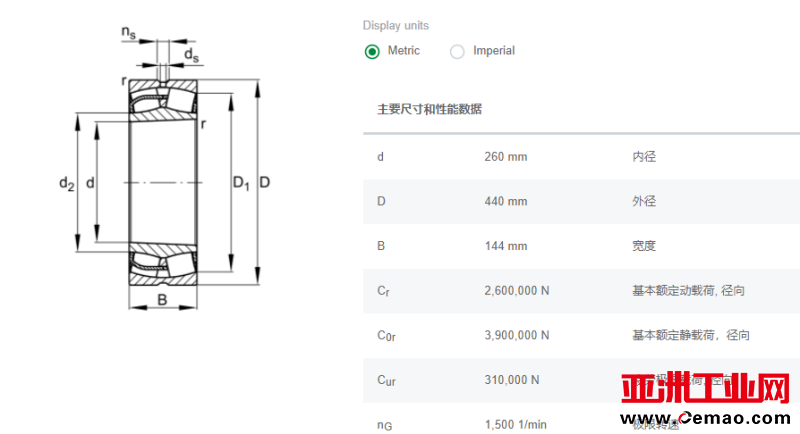800x434 pixels.
Task: Click the '2,600,000 N' value
Action: (517, 291)
